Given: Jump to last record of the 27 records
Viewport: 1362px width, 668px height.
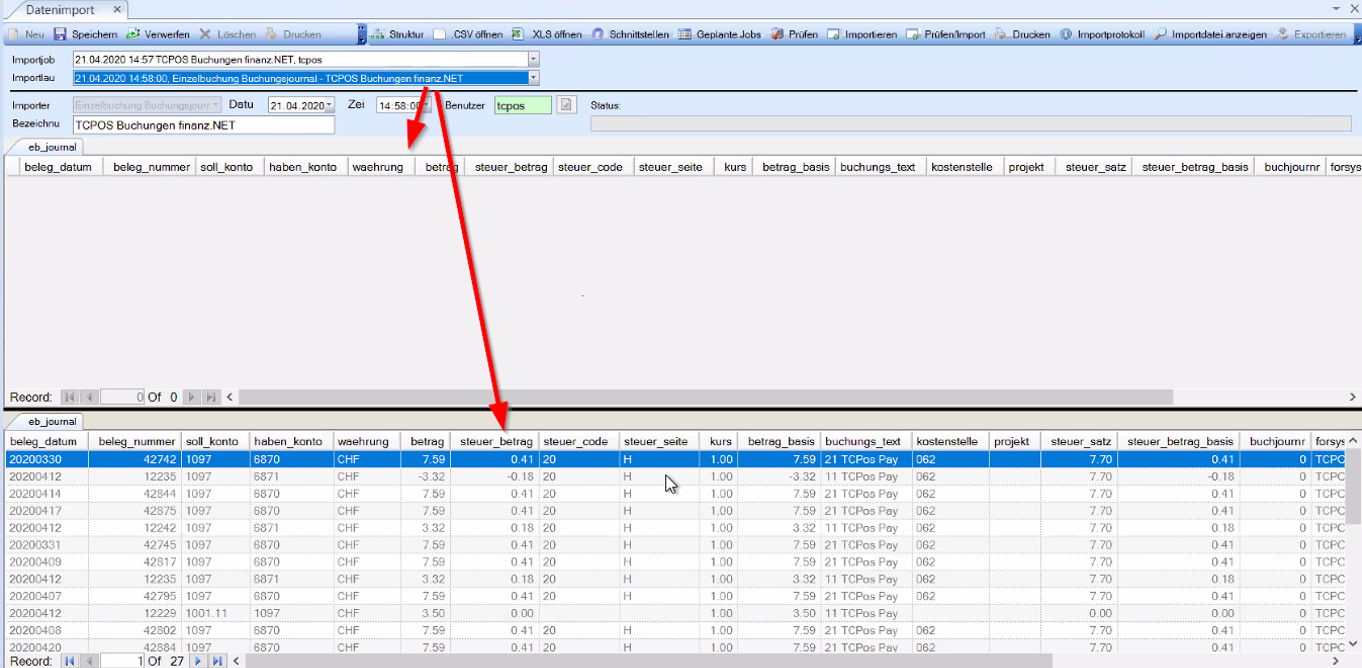Looking at the screenshot, I should (x=217, y=661).
